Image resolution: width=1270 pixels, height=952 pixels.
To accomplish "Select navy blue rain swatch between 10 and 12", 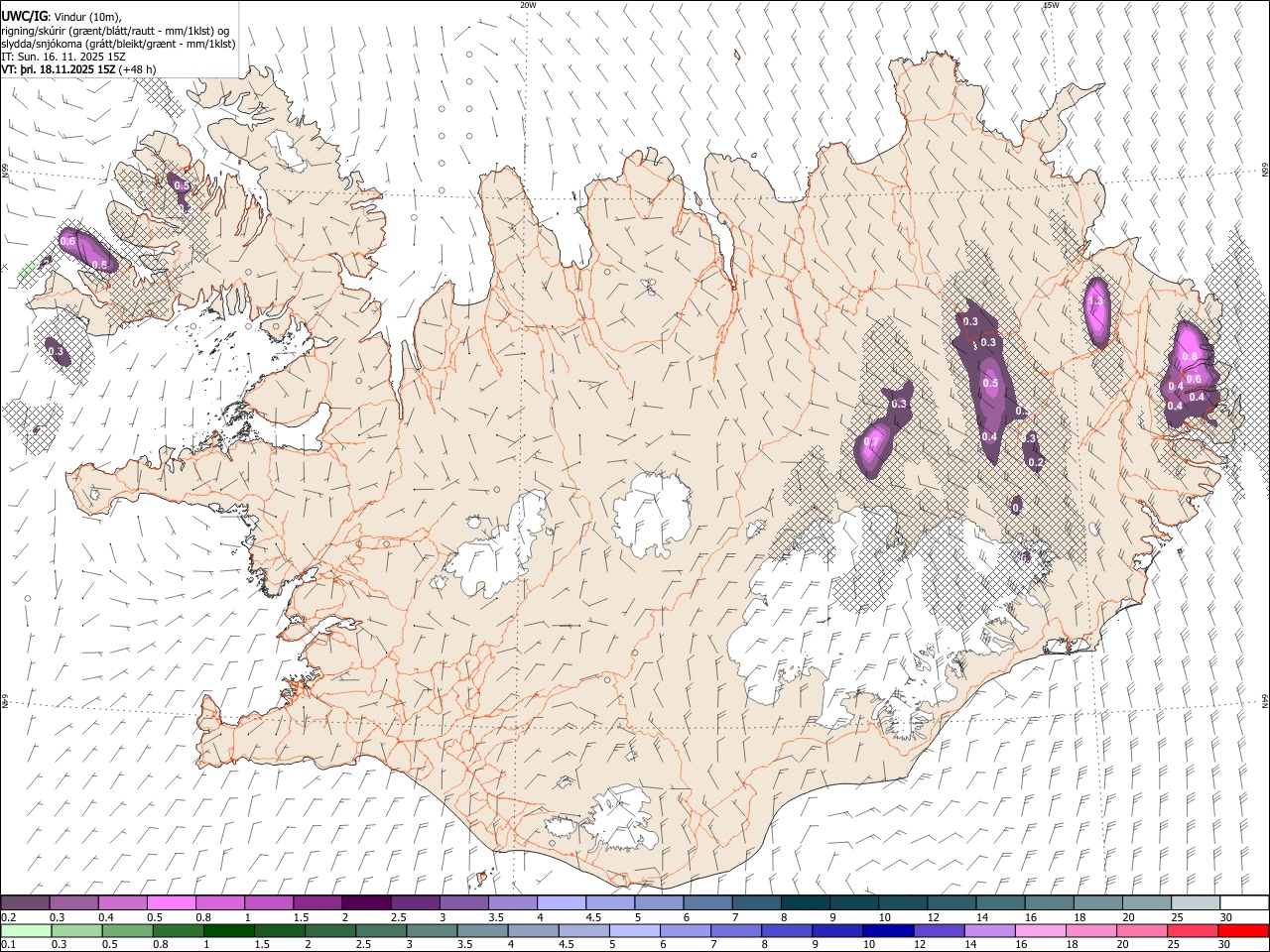I will pos(888,930).
